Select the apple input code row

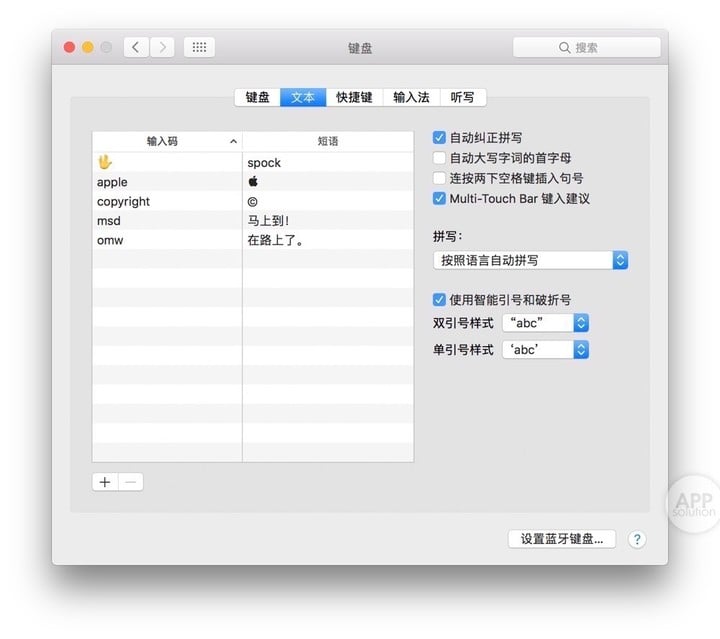click(167, 182)
